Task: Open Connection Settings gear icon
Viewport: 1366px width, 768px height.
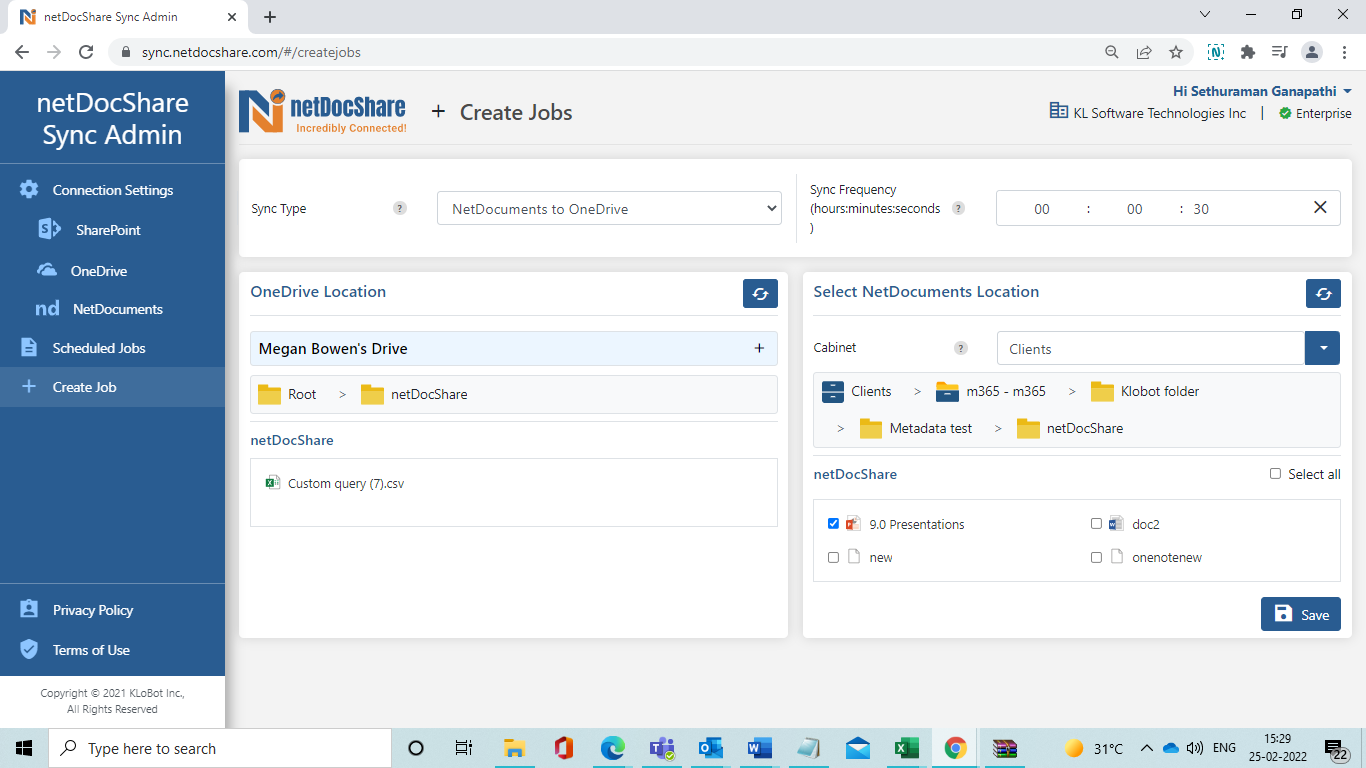Action: click(29, 190)
